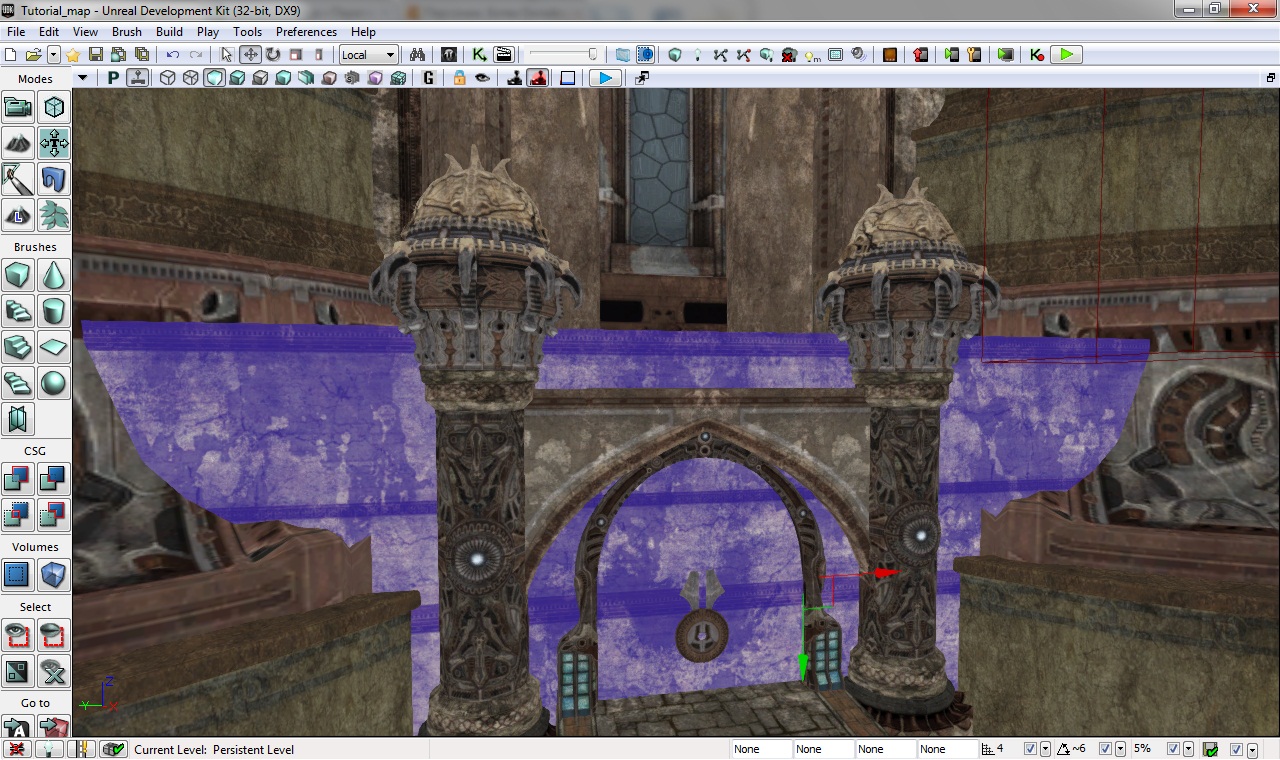Viewport: 1280px width, 760px height.
Task: Click the camera speed slider
Action: pyautogui.click(x=563, y=55)
